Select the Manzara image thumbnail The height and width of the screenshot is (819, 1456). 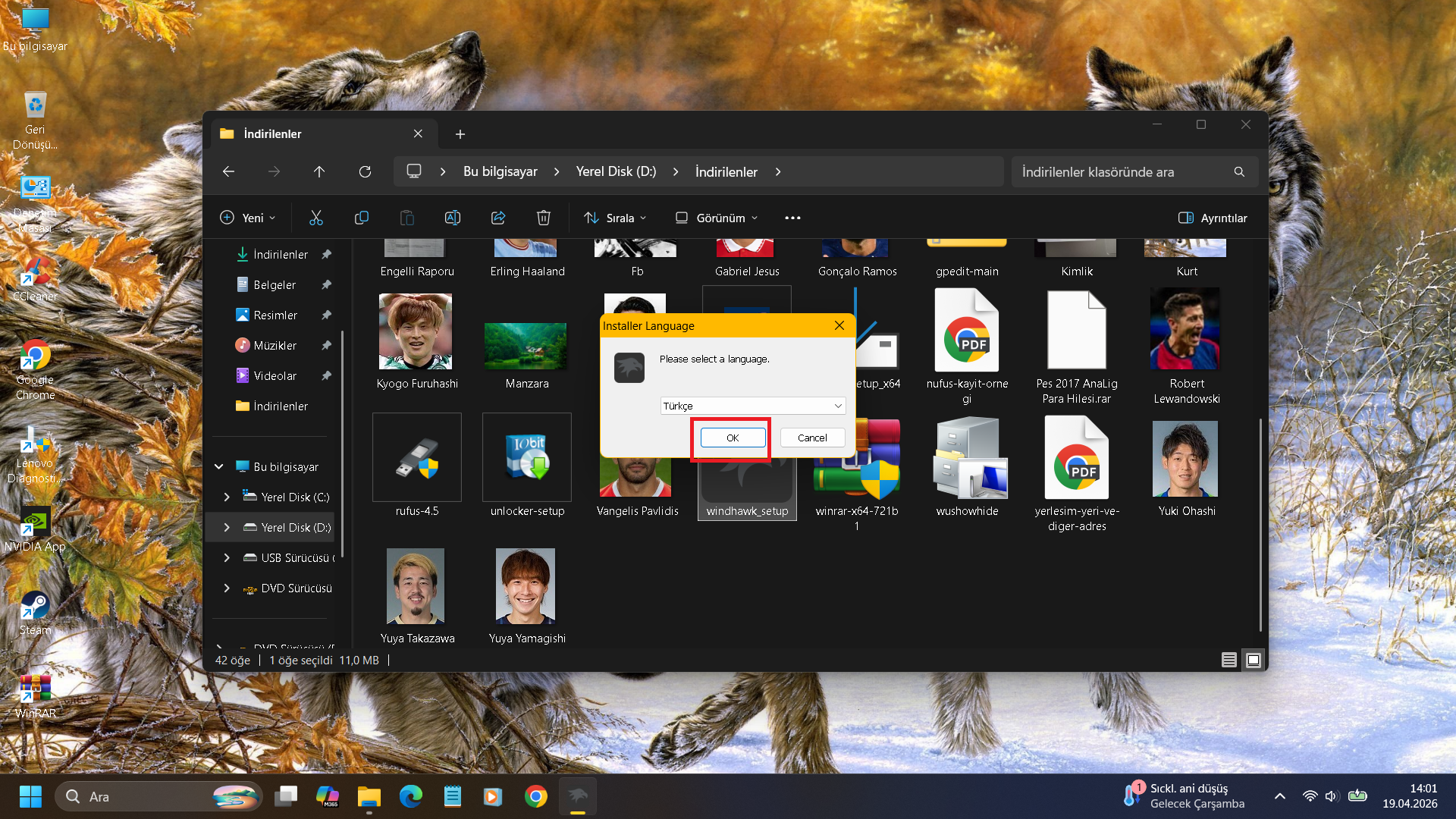[526, 347]
